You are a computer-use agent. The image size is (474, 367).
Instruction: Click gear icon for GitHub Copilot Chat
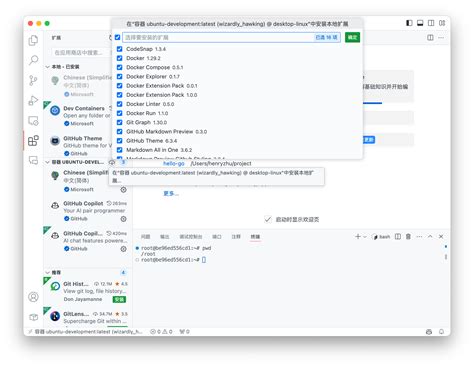pyautogui.click(x=123, y=249)
